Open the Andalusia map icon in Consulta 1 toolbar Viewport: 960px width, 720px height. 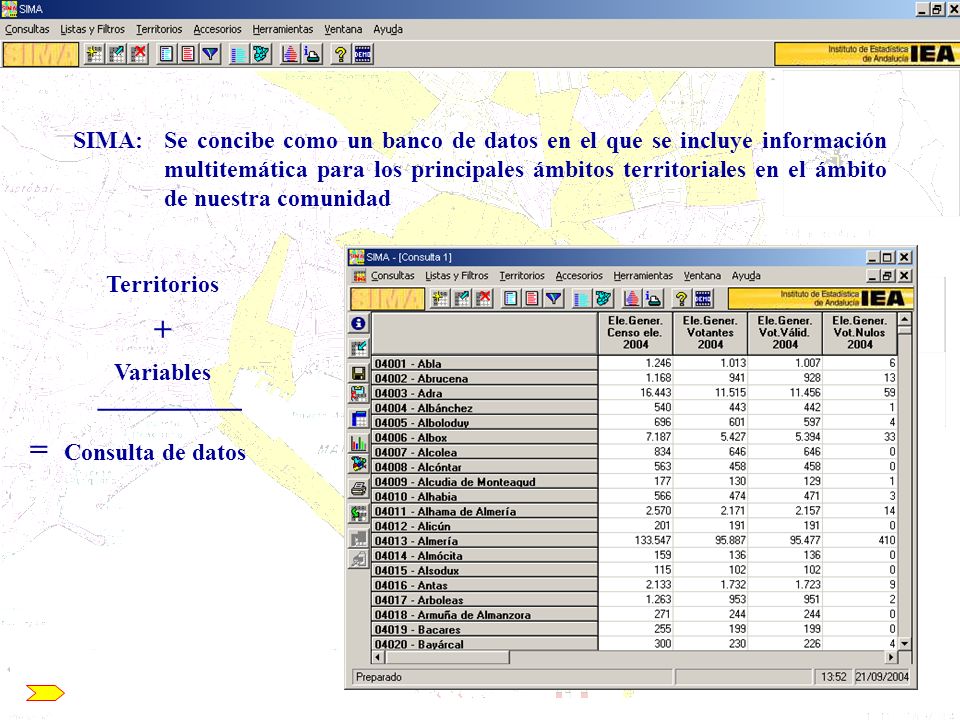coord(603,299)
